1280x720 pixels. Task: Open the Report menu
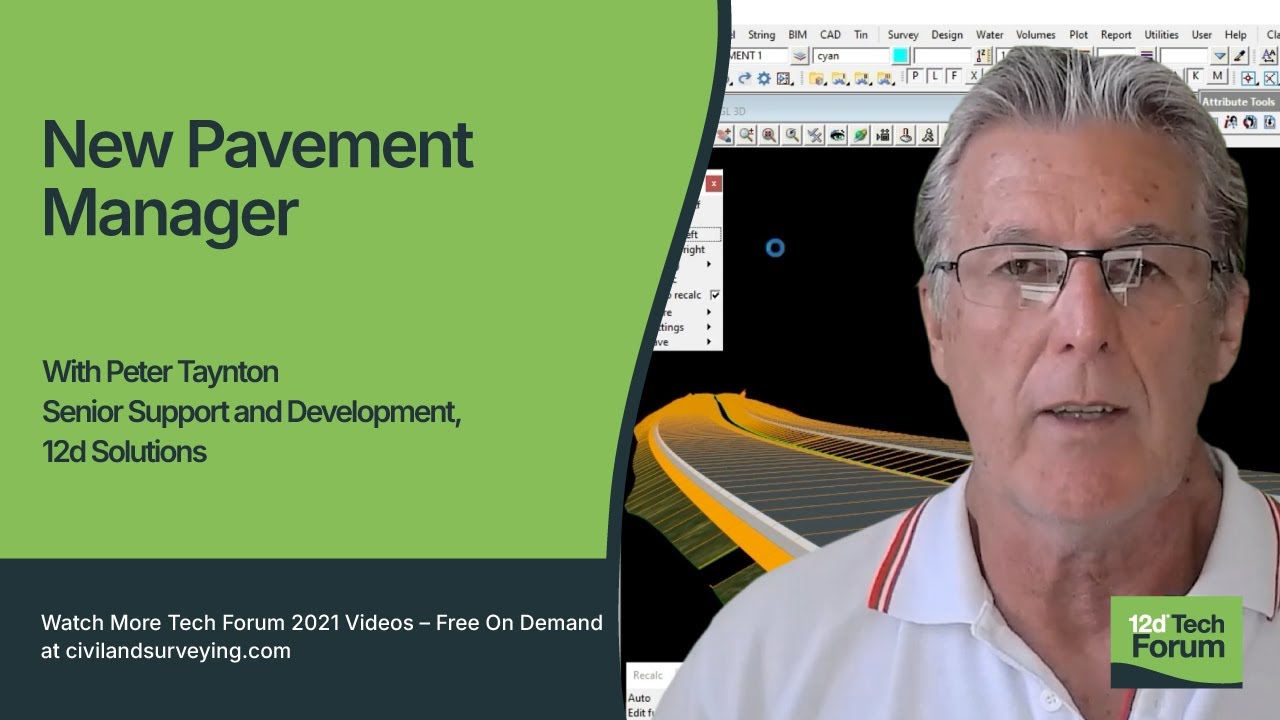1116,34
